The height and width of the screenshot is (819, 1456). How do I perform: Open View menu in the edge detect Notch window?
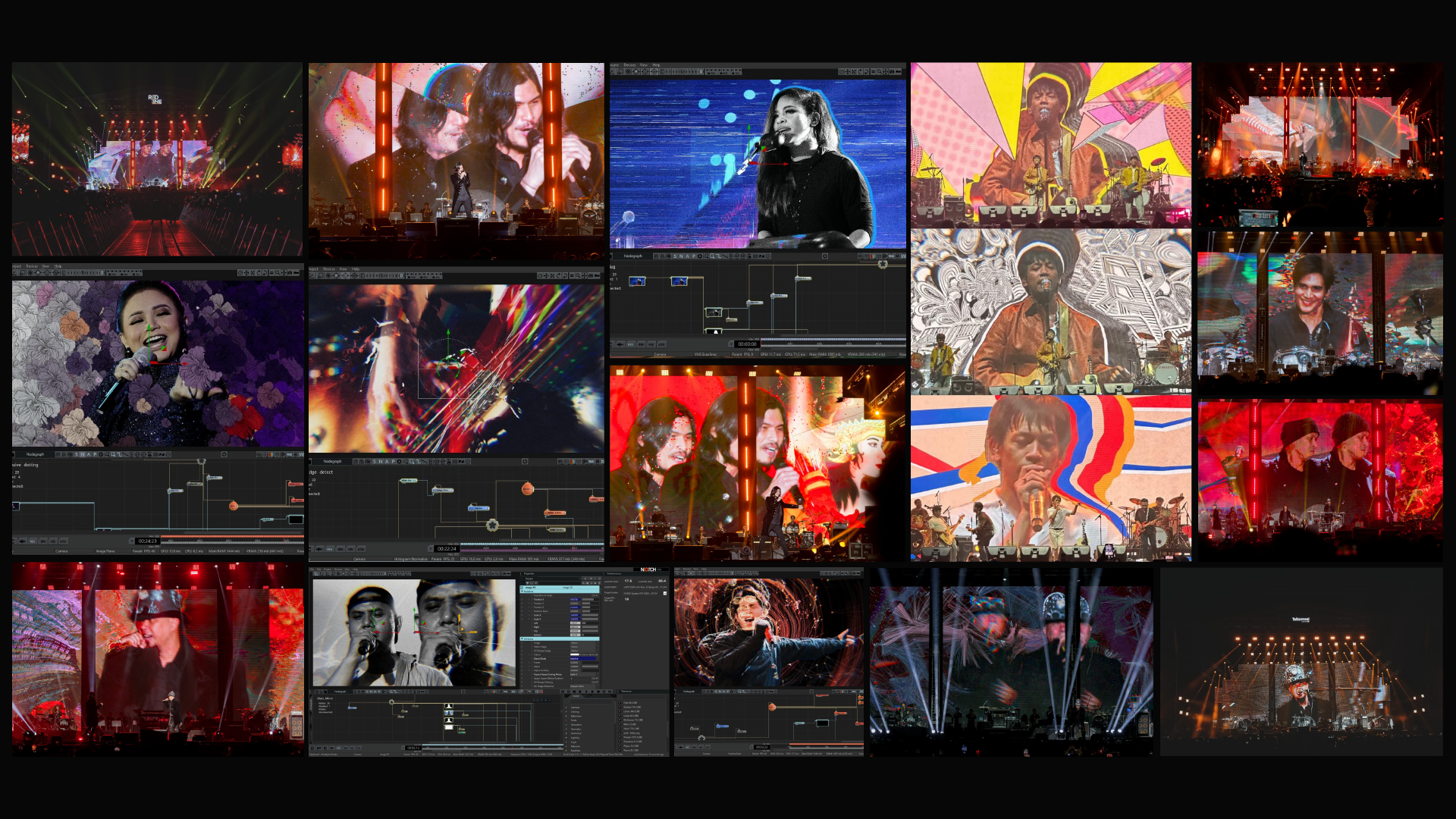tap(343, 269)
